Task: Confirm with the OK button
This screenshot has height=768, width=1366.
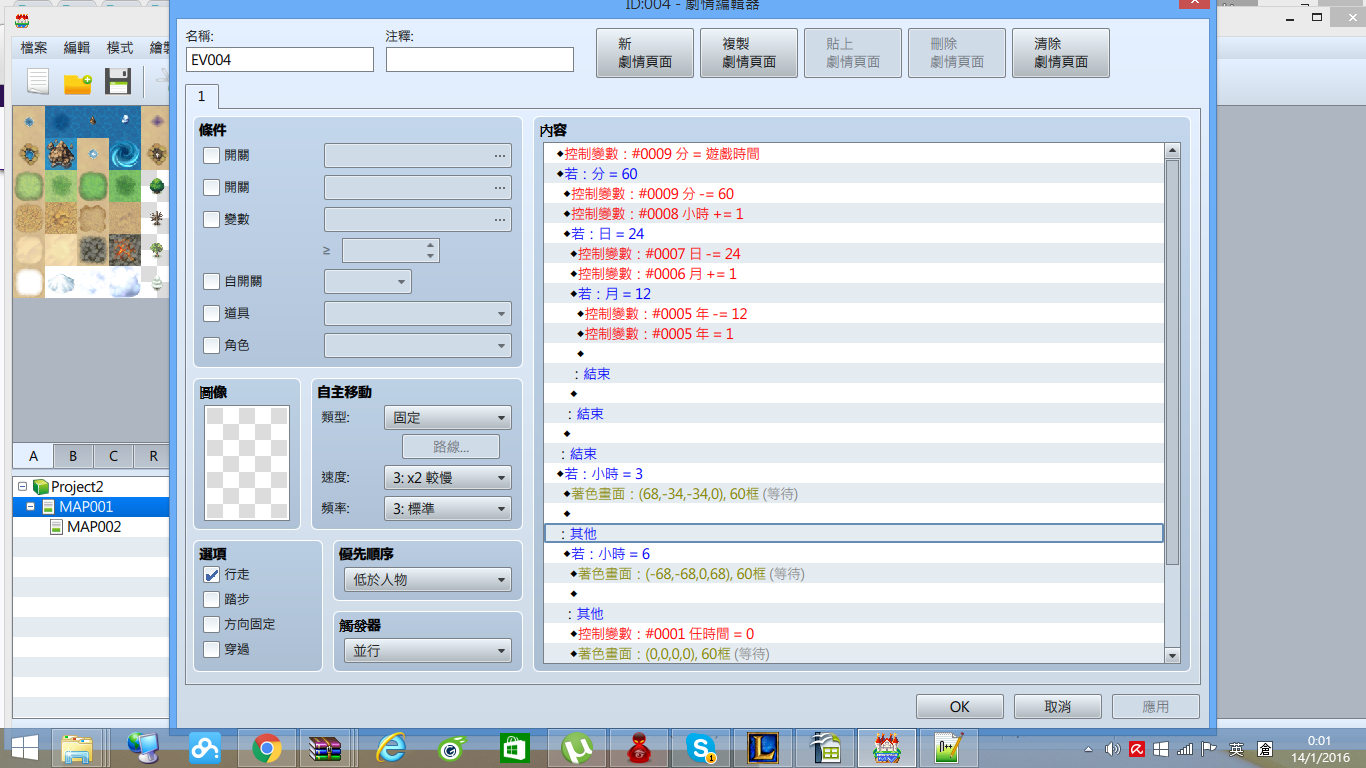Action: pos(960,706)
